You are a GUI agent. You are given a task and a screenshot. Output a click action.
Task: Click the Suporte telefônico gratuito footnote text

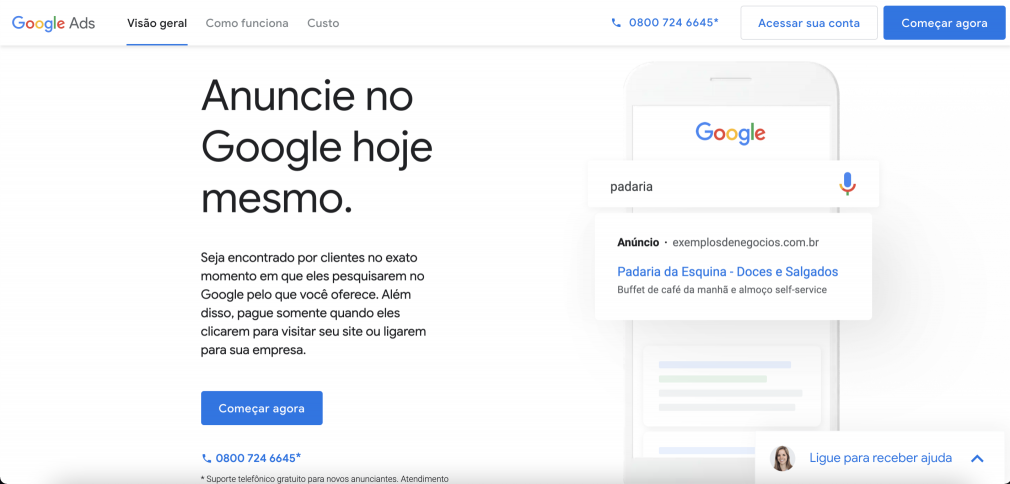pos(324,479)
